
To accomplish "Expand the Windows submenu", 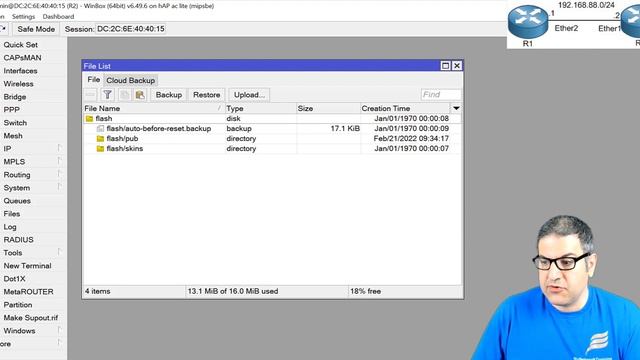I will point(60,330).
